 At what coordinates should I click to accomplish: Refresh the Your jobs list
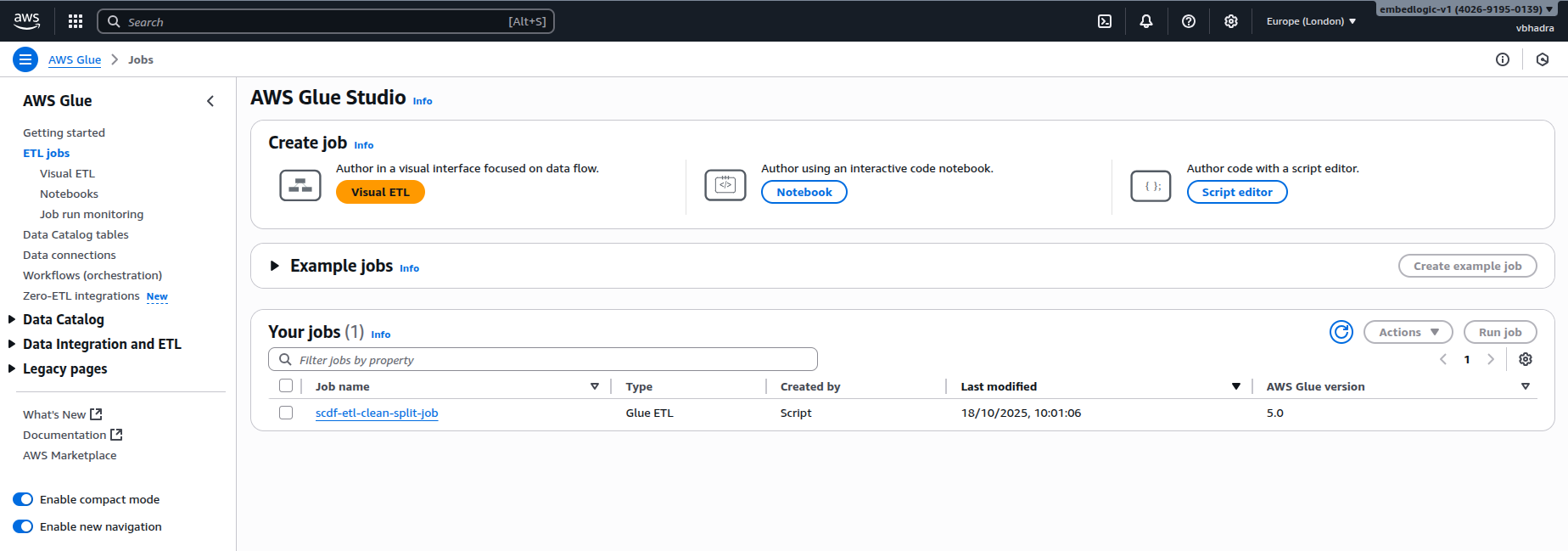tap(1341, 332)
